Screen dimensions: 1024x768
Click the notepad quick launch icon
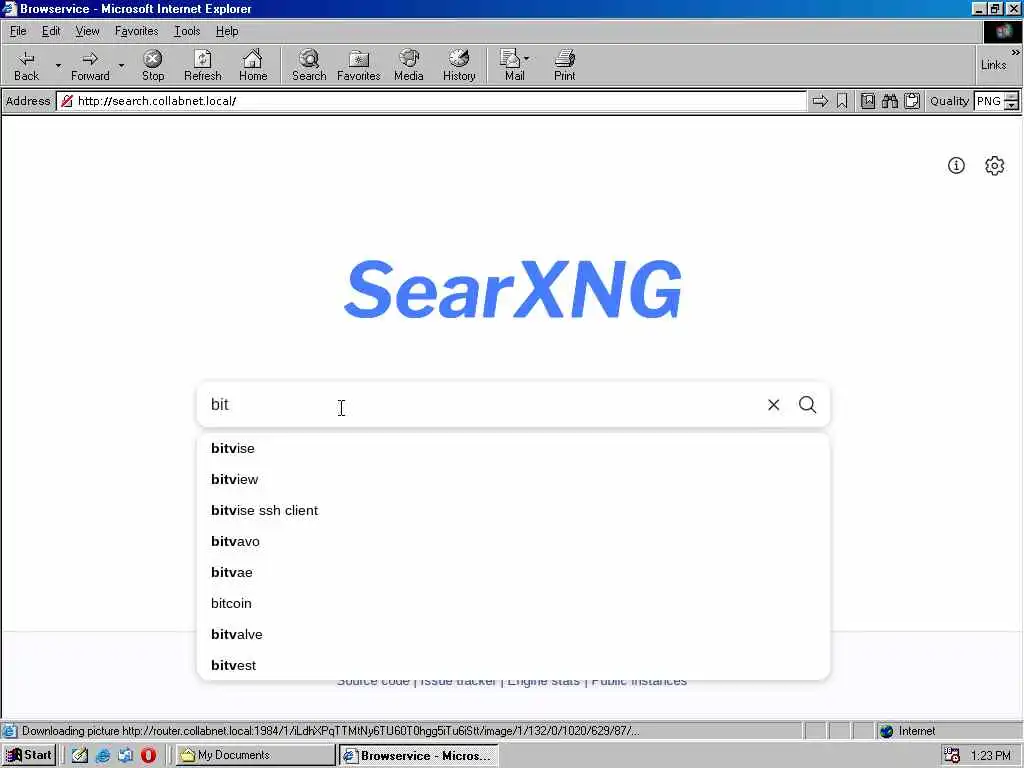tap(80, 755)
